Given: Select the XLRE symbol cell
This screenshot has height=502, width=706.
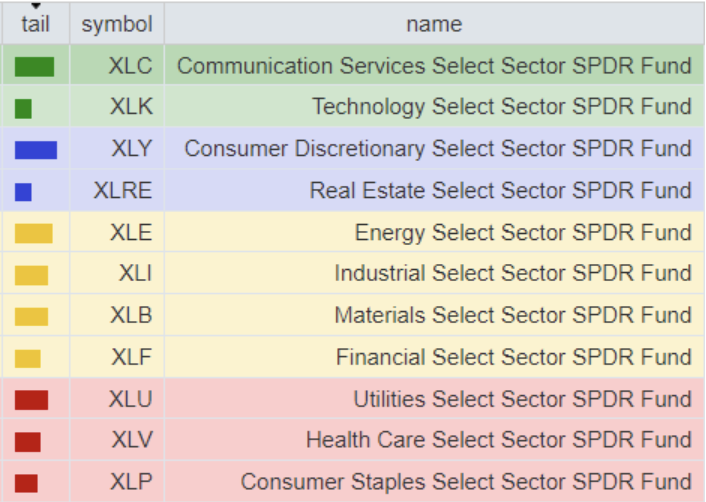Looking at the screenshot, I should click(122, 190).
